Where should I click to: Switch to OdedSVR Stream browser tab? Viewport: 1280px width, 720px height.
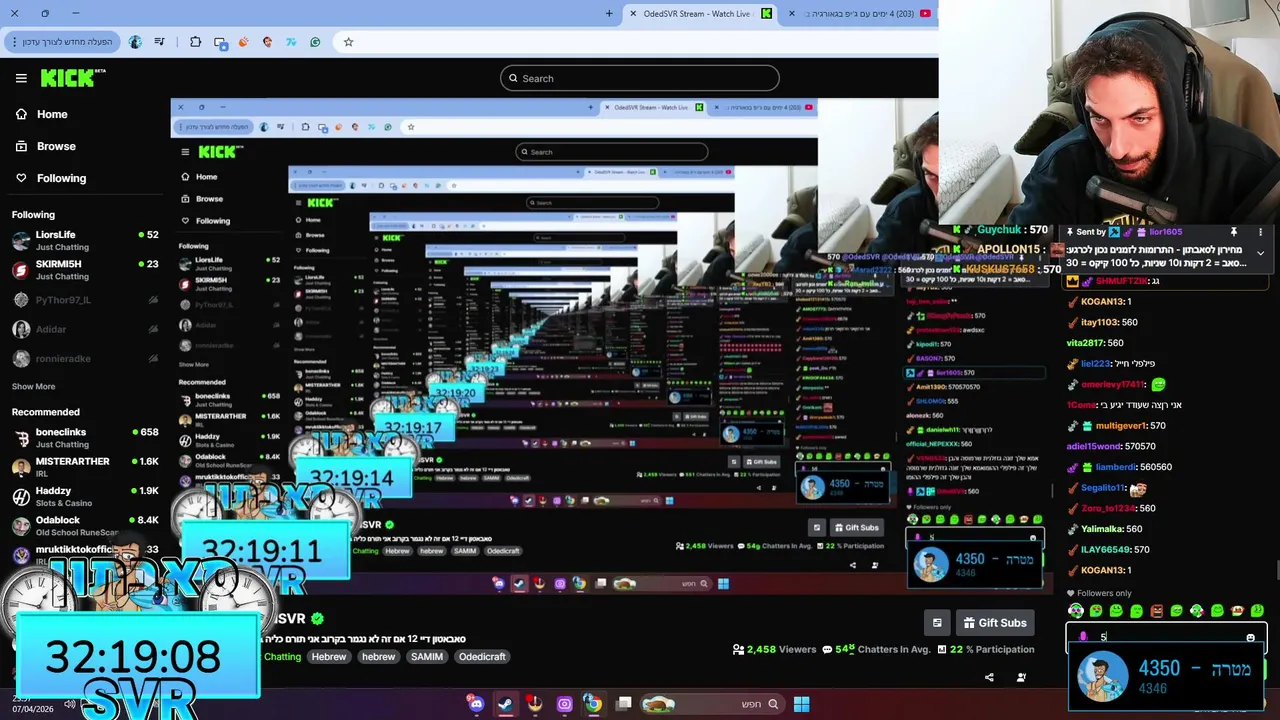coord(700,13)
